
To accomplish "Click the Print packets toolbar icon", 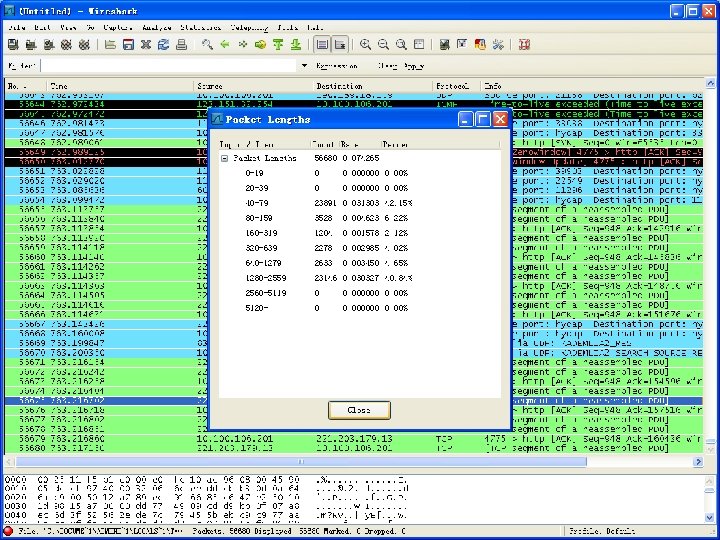I will 181,45.
